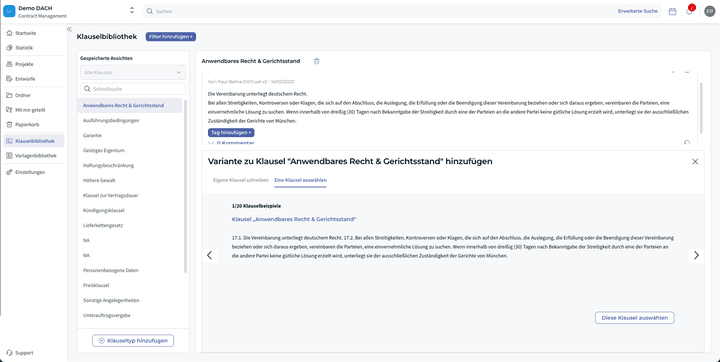Select the Eine Klausel auswählen tab
This screenshot has width=720, height=362.
tap(300, 180)
